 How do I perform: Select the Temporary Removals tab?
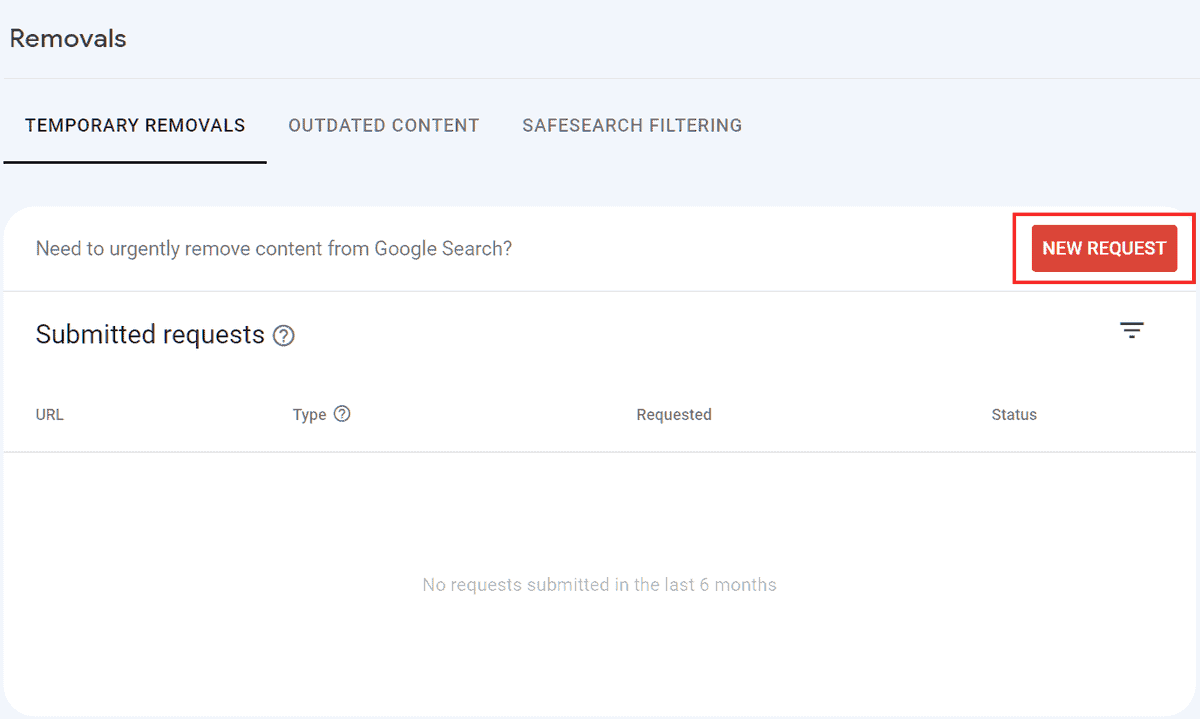(x=135, y=125)
